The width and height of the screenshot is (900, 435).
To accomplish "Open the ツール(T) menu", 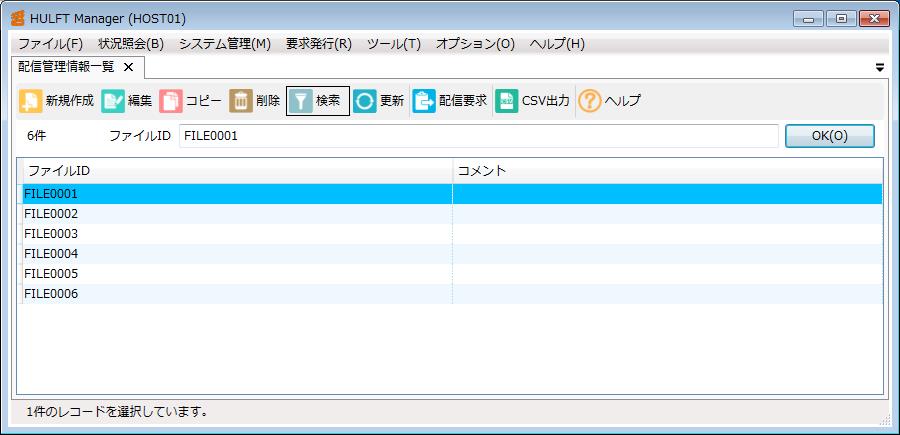I will [394, 44].
